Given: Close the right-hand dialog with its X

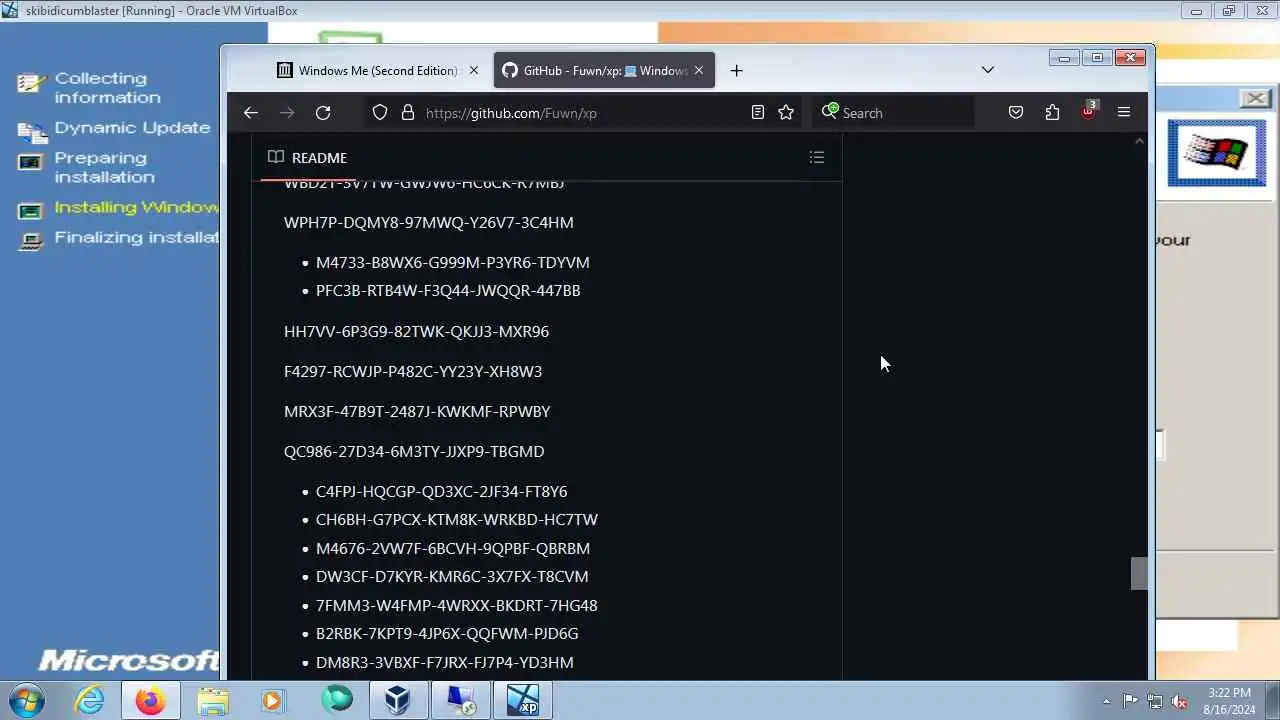Looking at the screenshot, I should point(1256,98).
